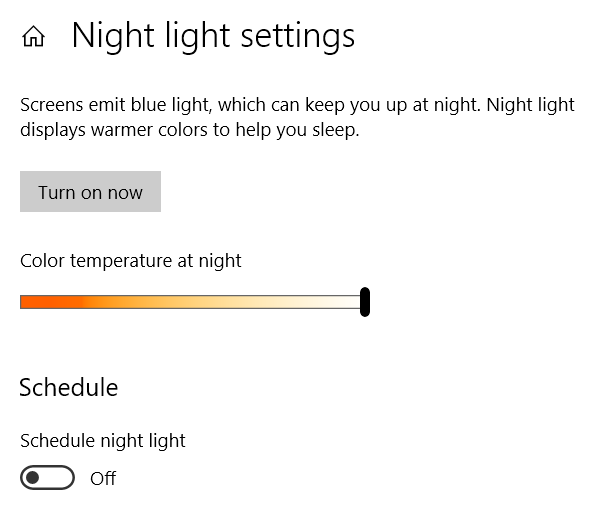Go to Settings home via house icon

pyautogui.click(x=33, y=37)
